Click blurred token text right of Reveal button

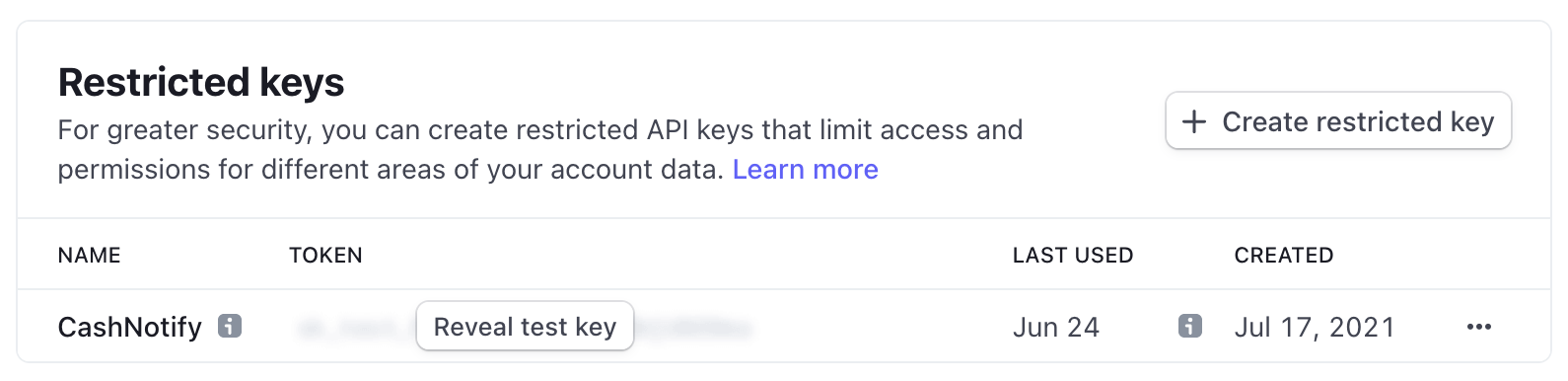click(x=694, y=327)
